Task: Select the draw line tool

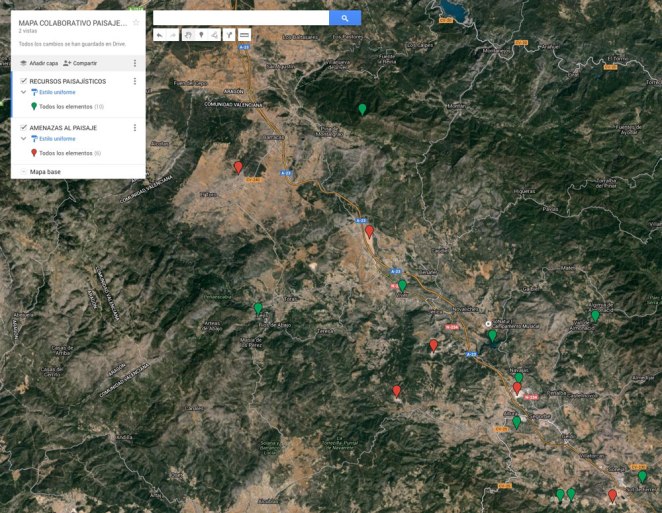Action: point(215,35)
